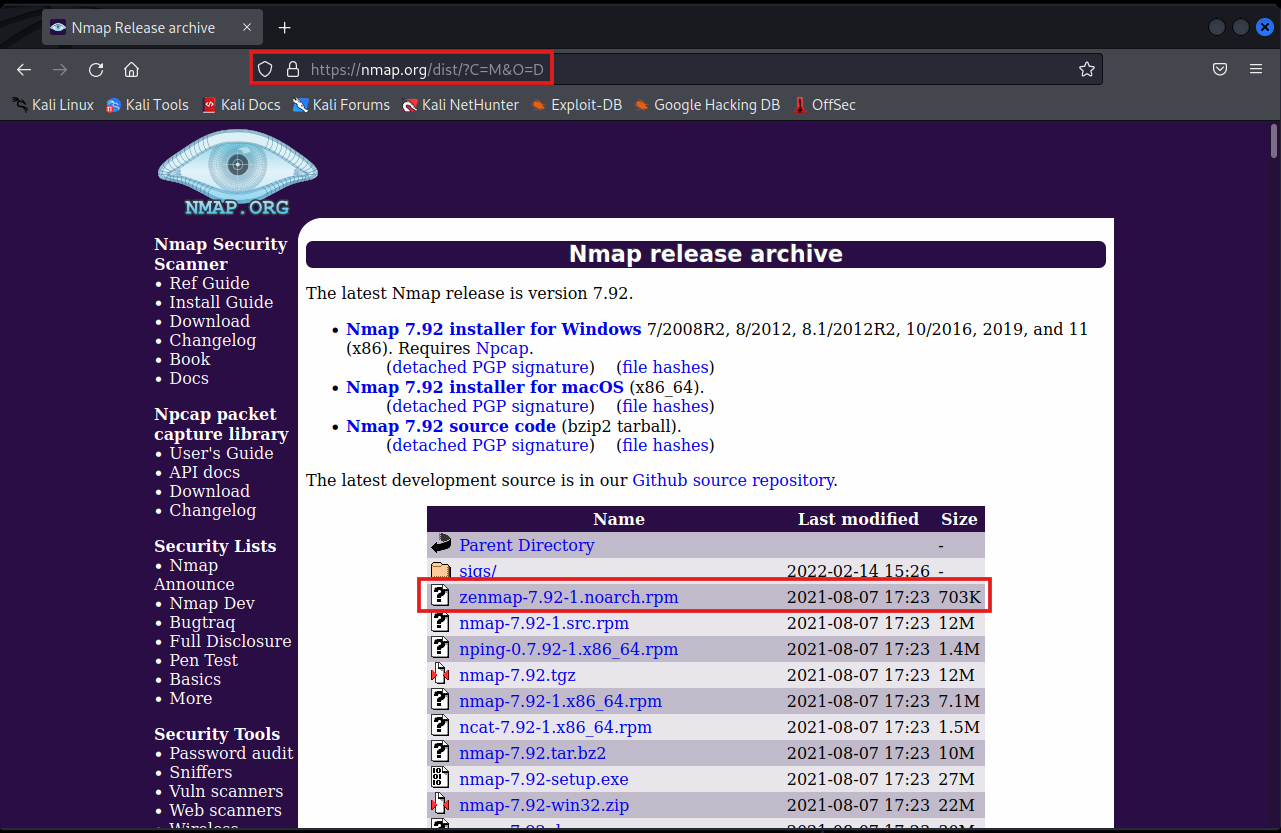Open the Ref Guide sidebar link
The width and height of the screenshot is (1281, 833).
209,283
